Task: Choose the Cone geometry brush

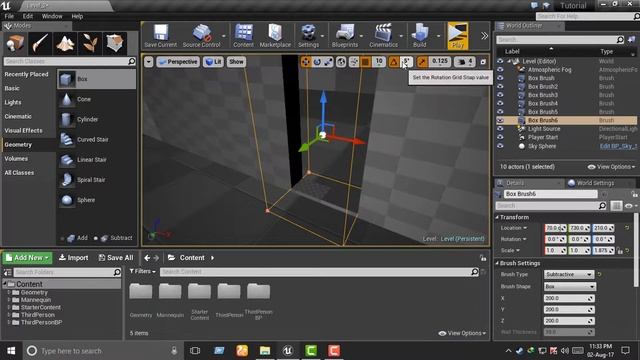Action: (x=96, y=99)
